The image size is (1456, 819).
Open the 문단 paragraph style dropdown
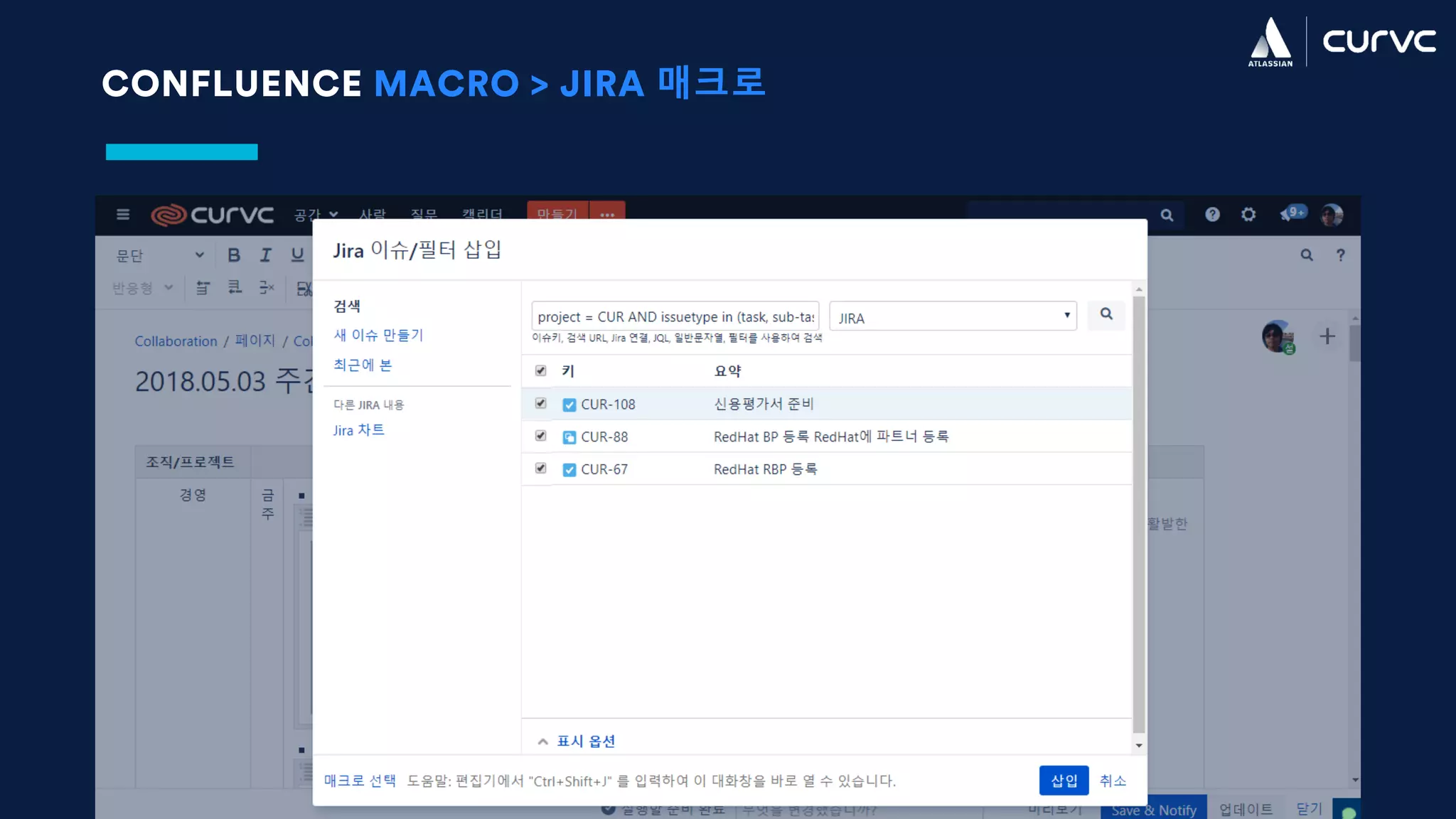(x=159, y=255)
